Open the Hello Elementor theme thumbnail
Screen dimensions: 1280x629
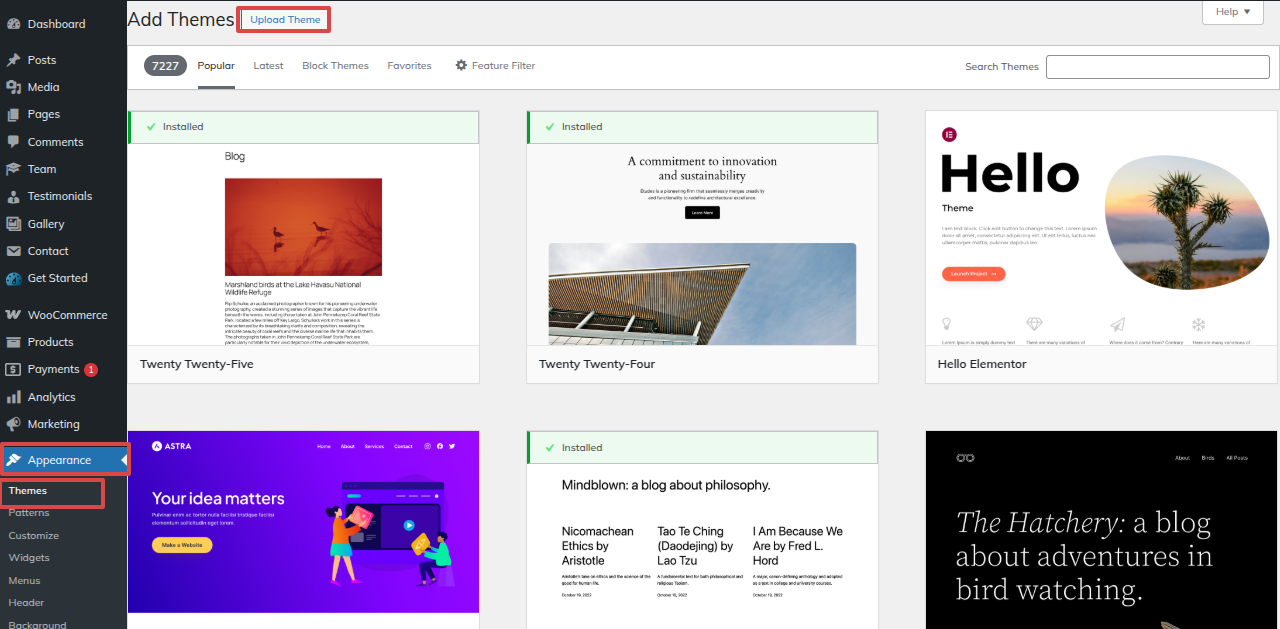pos(1101,228)
